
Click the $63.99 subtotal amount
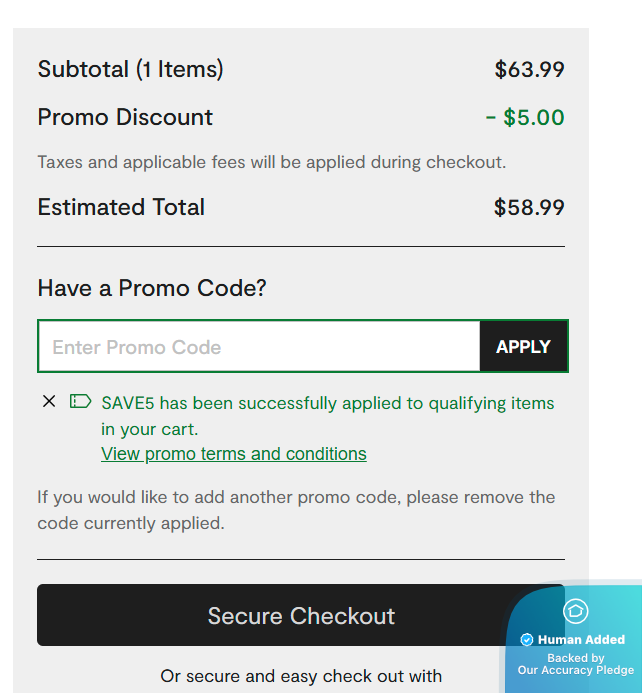point(529,70)
